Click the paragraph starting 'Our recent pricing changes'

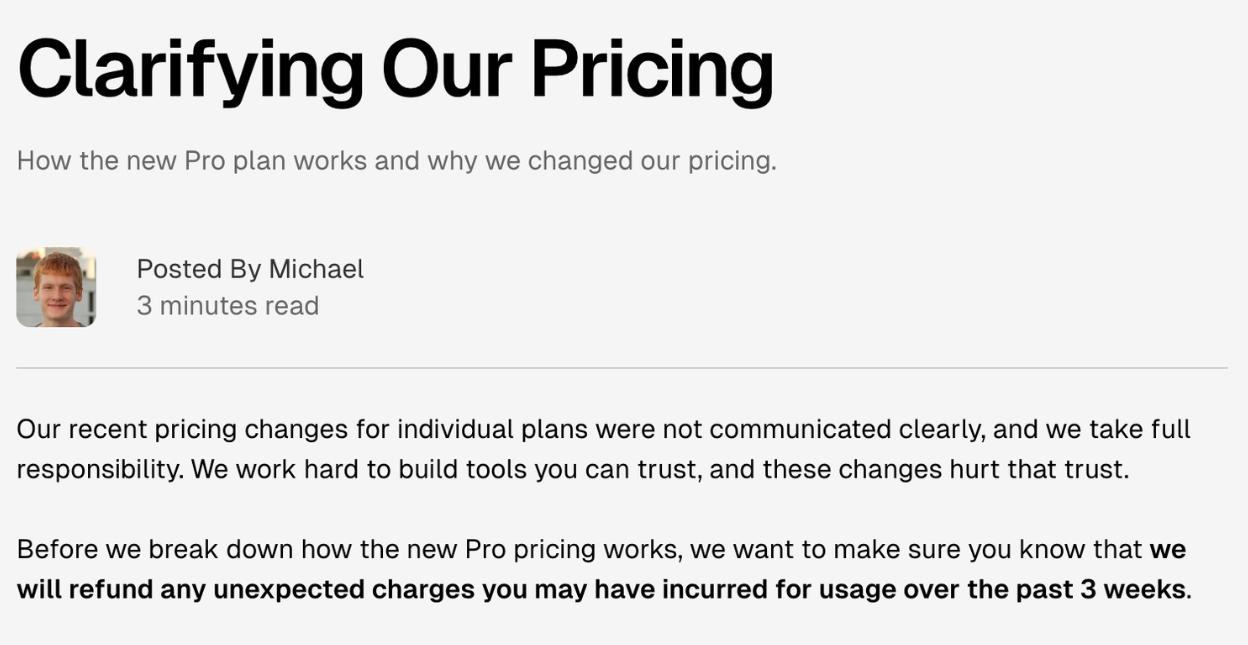[604, 449]
